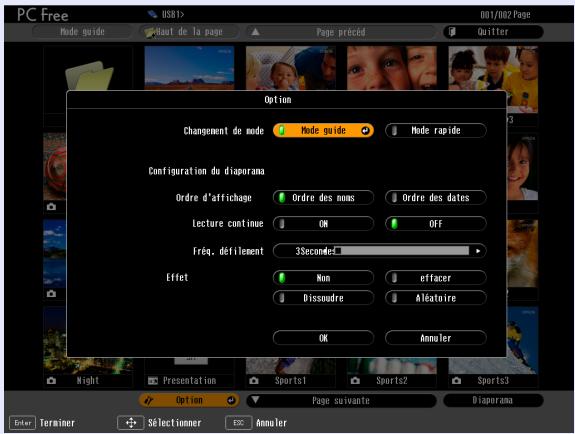This screenshot has width=575, height=434.
Task: Open the desert landscape thumbnail
Action: (x=189, y=68)
